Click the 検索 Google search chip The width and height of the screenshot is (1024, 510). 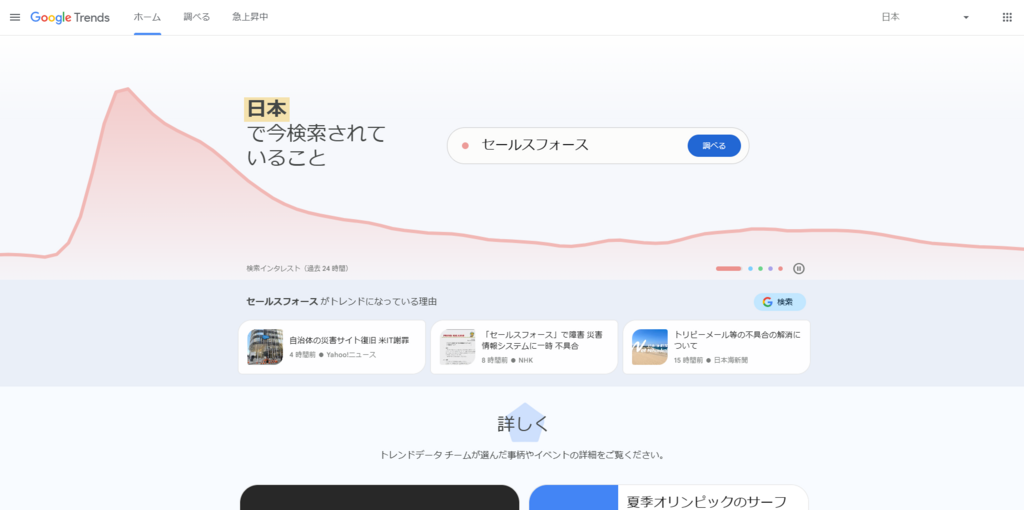click(x=779, y=302)
